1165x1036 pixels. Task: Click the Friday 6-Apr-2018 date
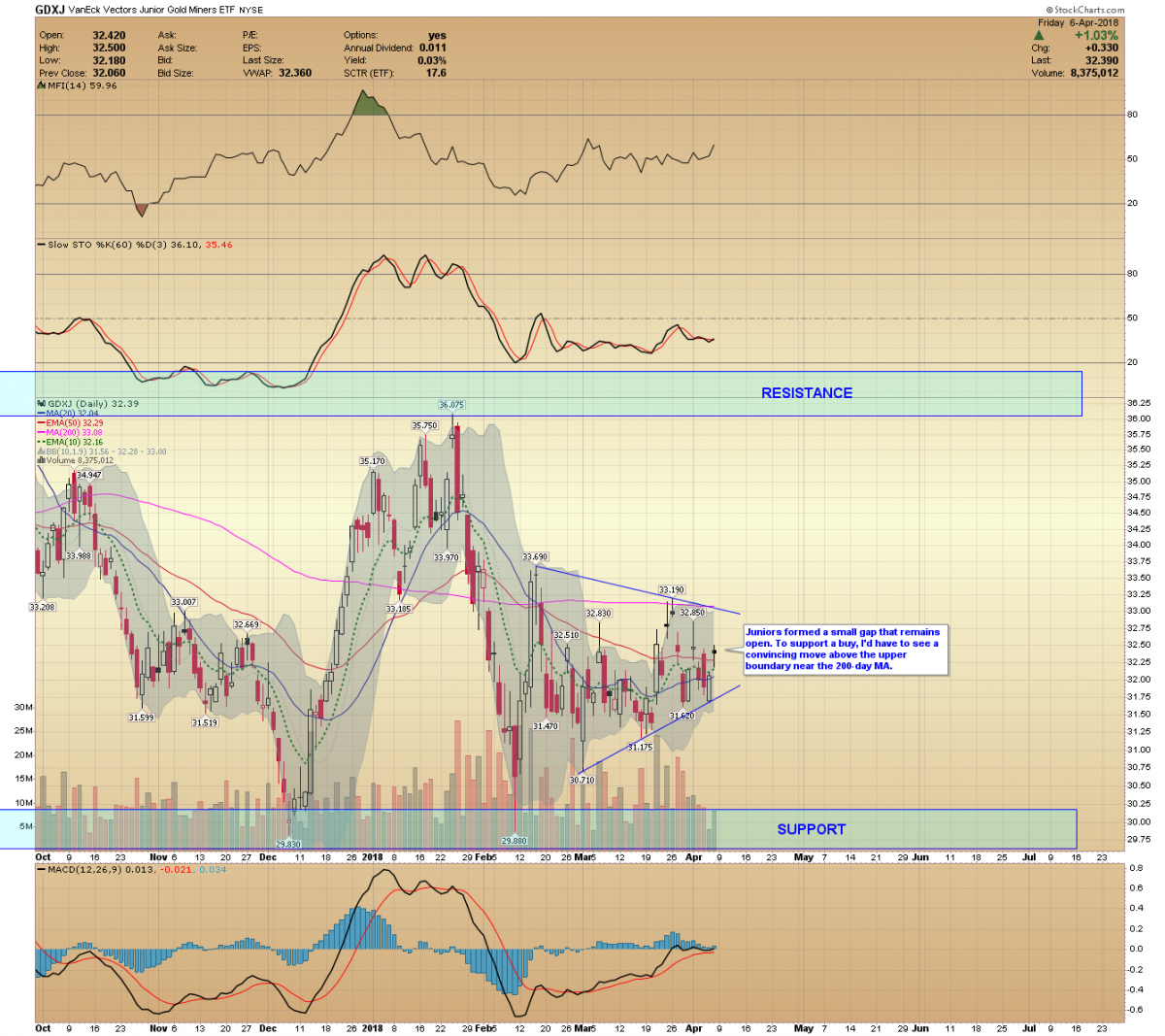point(1078,22)
